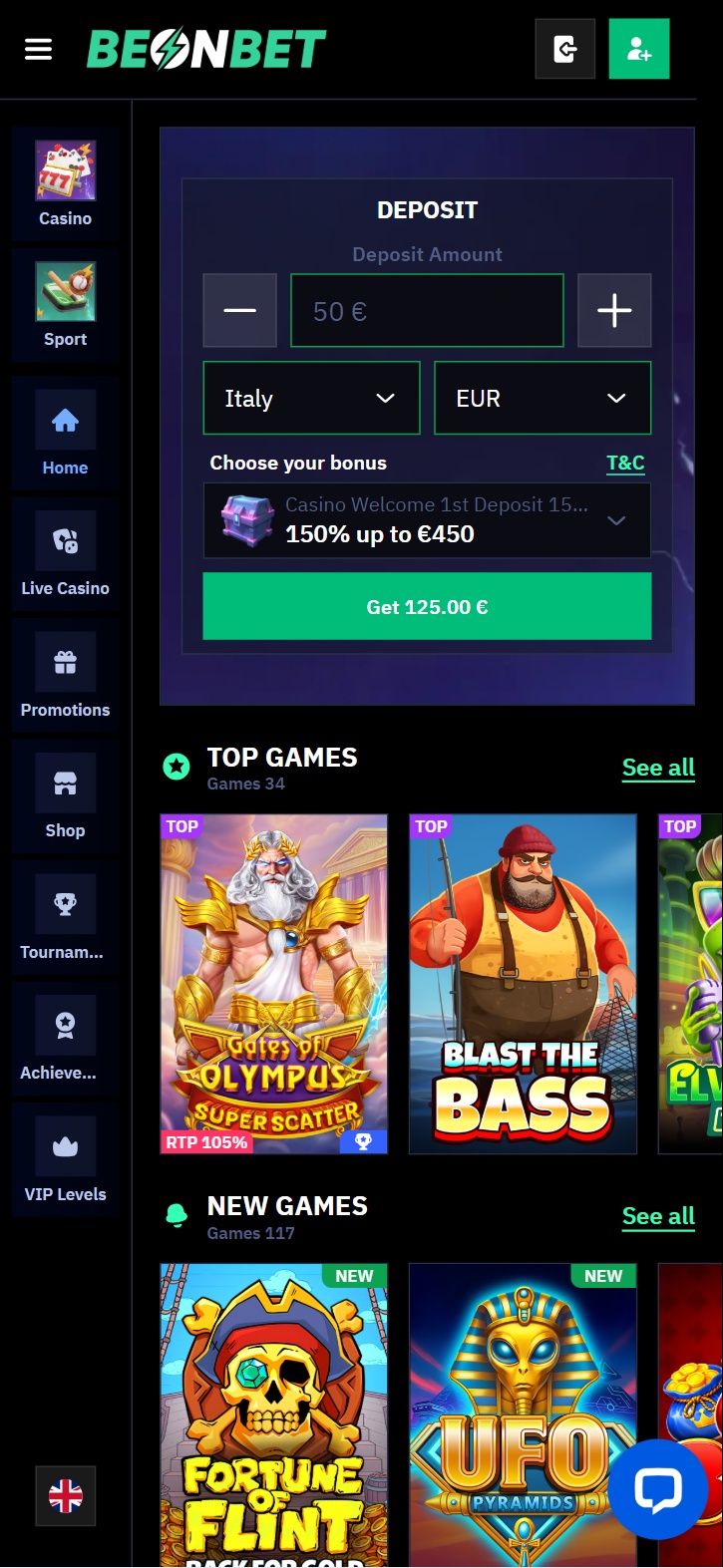The height and width of the screenshot is (1568, 723).
Task: Open the Shop in sidebar
Action: click(x=66, y=796)
